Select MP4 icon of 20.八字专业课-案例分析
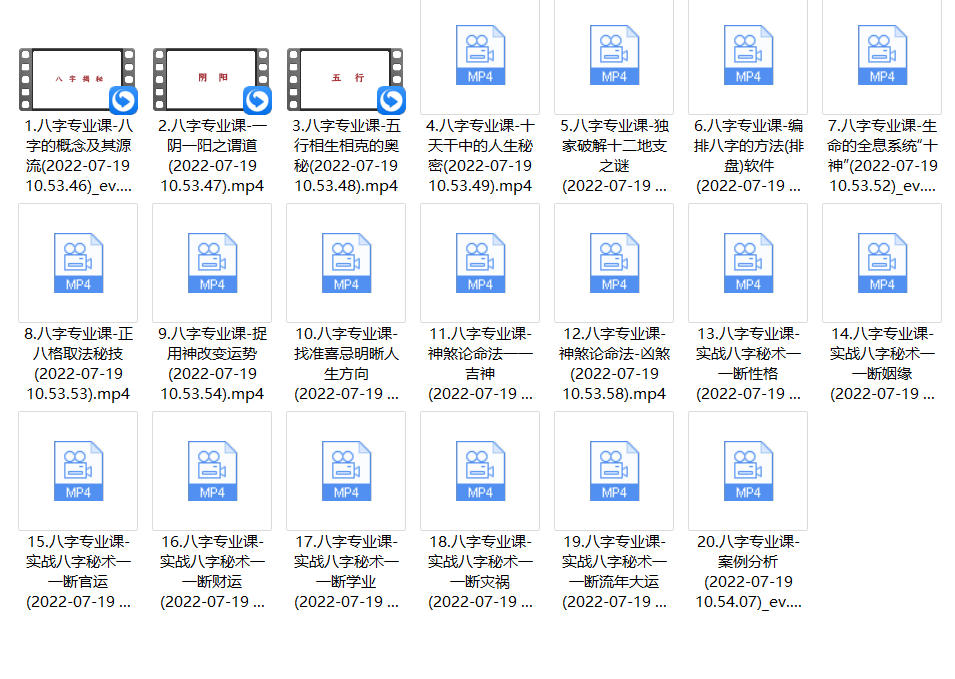This screenshot has width=955, height=679. [x=749, y=471]
